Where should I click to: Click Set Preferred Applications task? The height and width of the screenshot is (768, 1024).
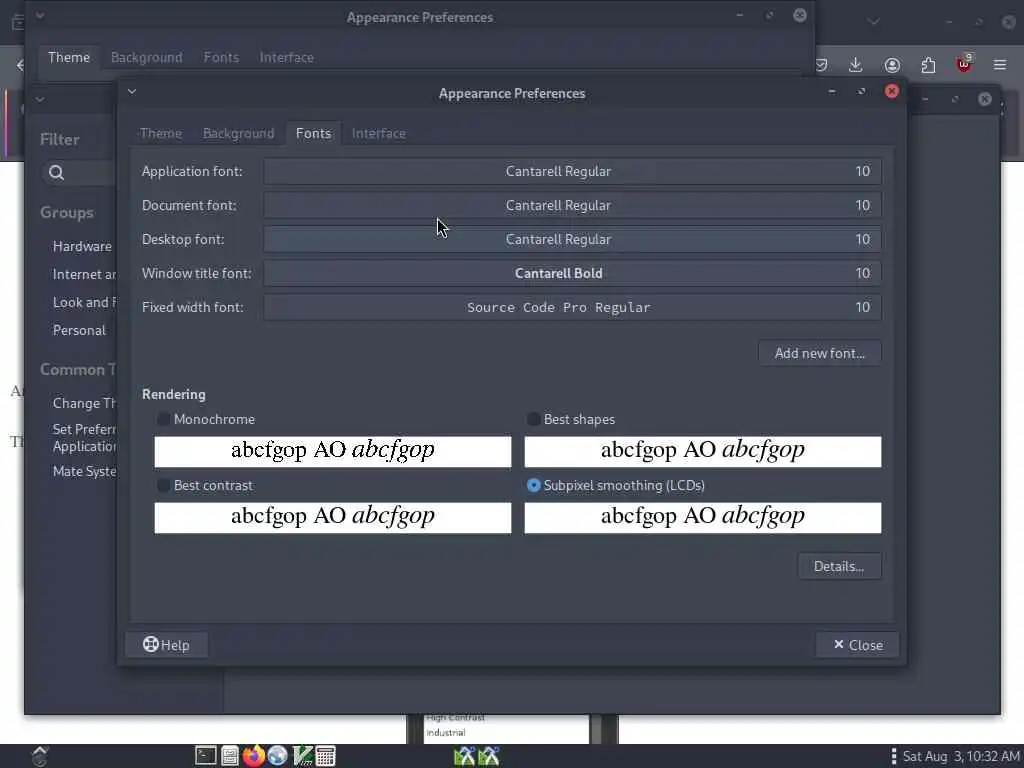pyautogui.click(x=84, y=438)
